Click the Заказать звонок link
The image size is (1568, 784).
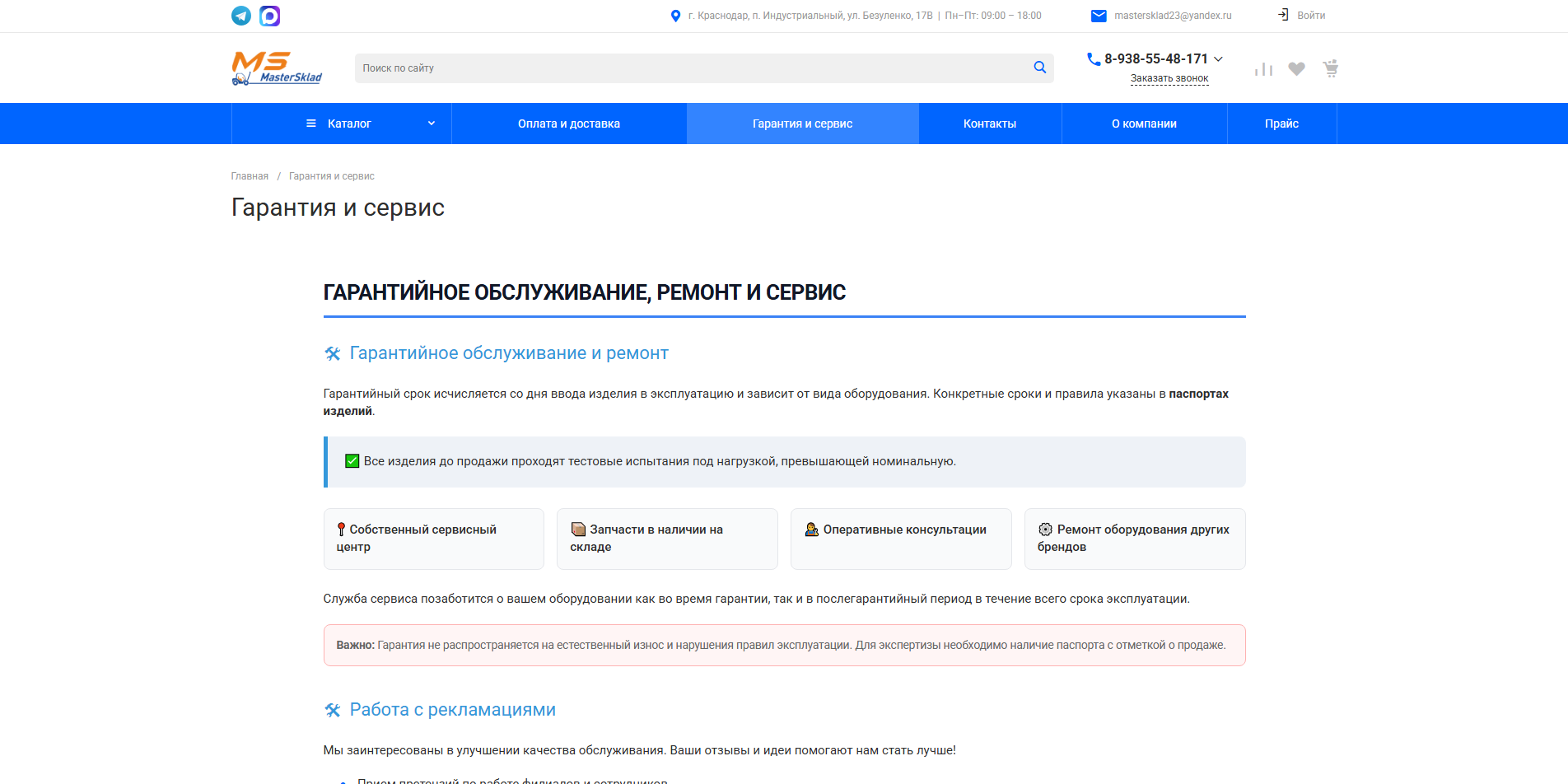[x=1169, y=78]
